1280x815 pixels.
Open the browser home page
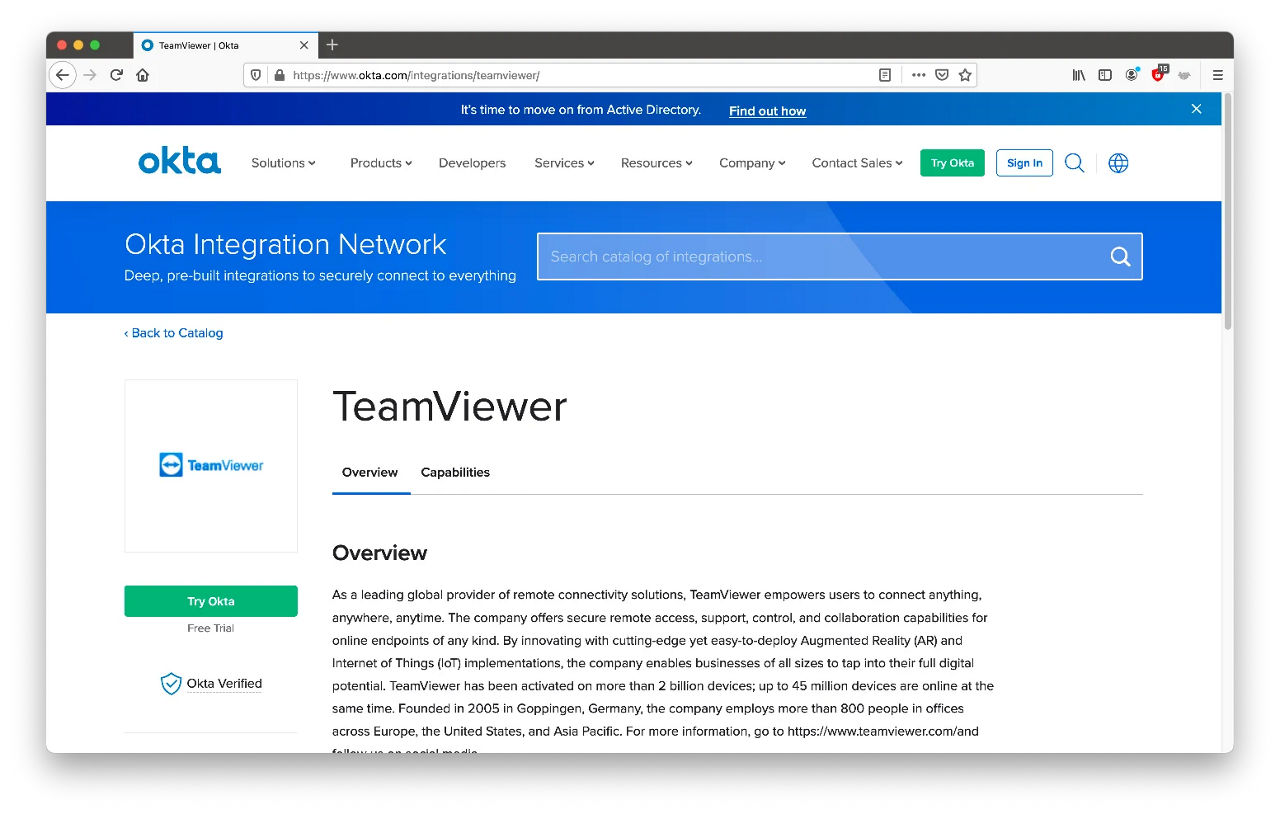coord(143,75)
